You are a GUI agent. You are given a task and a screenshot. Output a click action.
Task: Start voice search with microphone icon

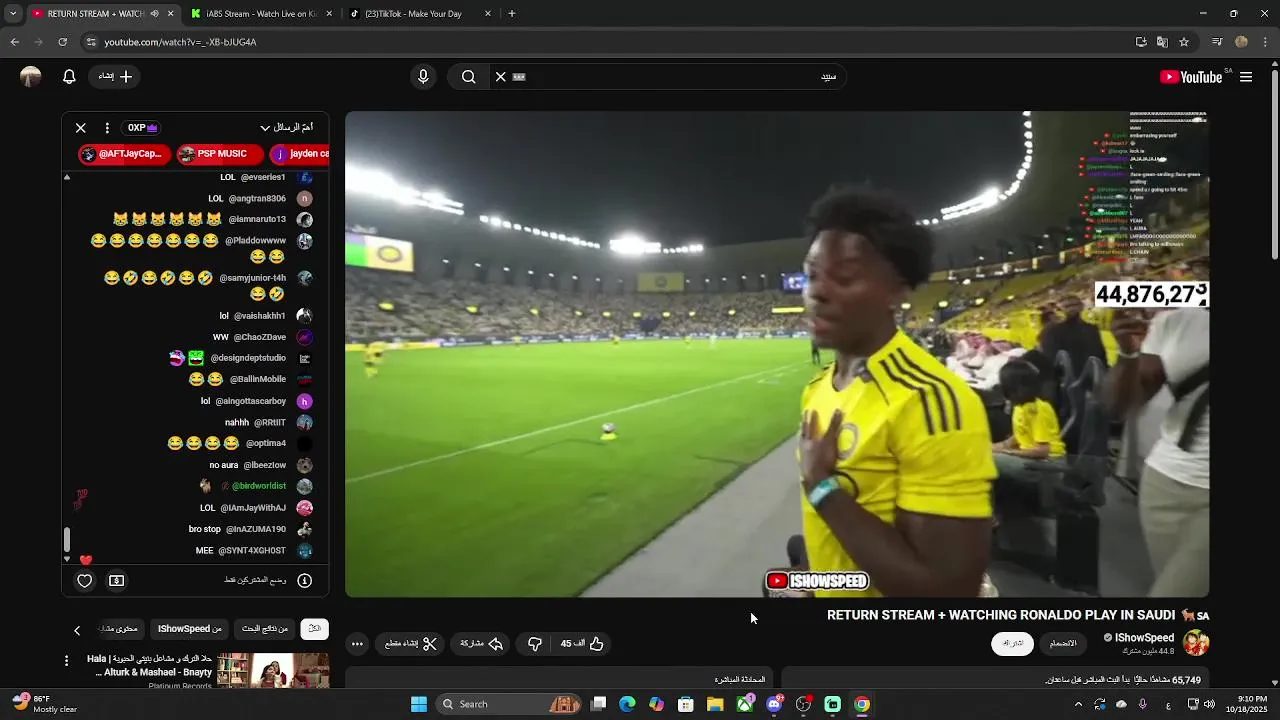pyautogui.click(x=423, y=77)
